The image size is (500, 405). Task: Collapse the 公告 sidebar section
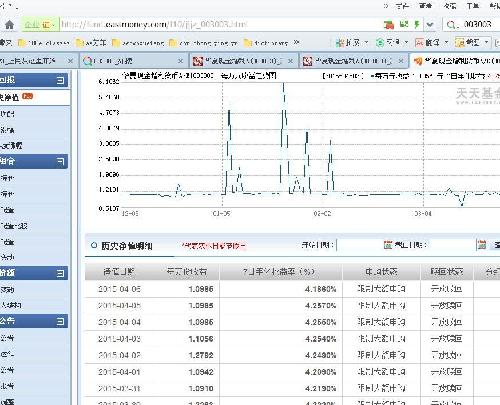[x=60, y=321]
